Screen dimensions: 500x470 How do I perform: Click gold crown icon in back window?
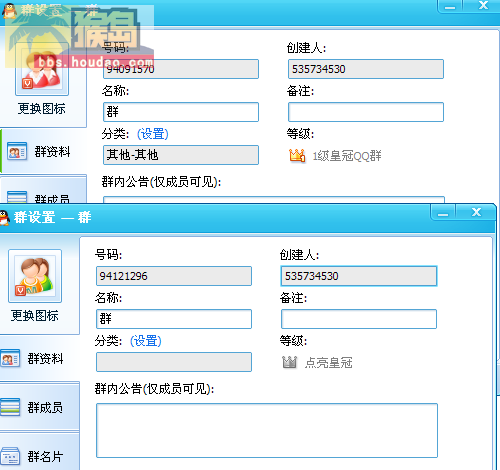[x=297, y=155]
